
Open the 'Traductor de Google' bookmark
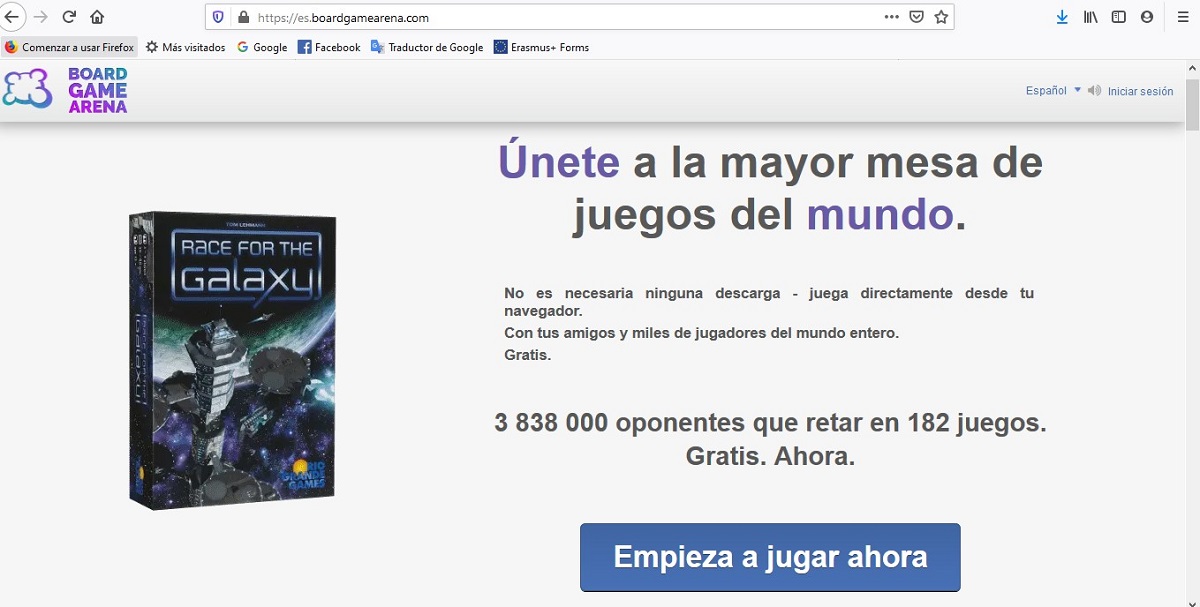click(427, 47)
